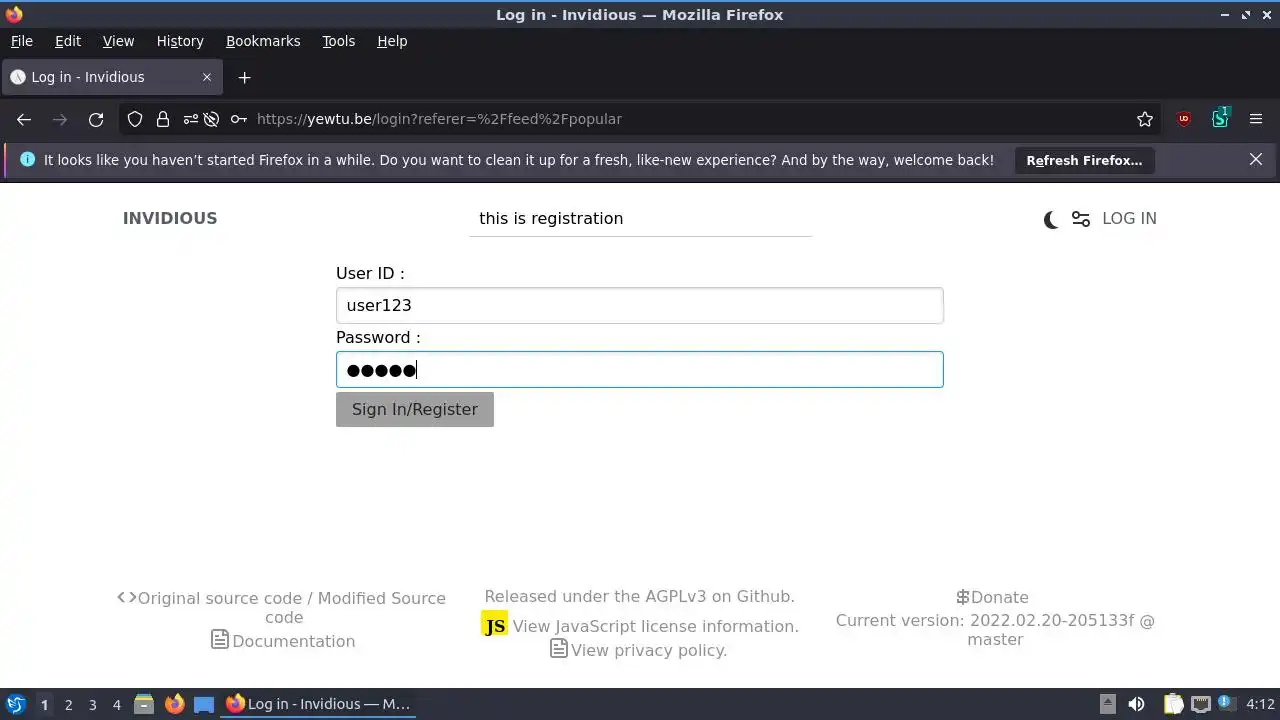Open the Firefox hamburger application menu
The image size is (1280, 720).
[1256, 119]
